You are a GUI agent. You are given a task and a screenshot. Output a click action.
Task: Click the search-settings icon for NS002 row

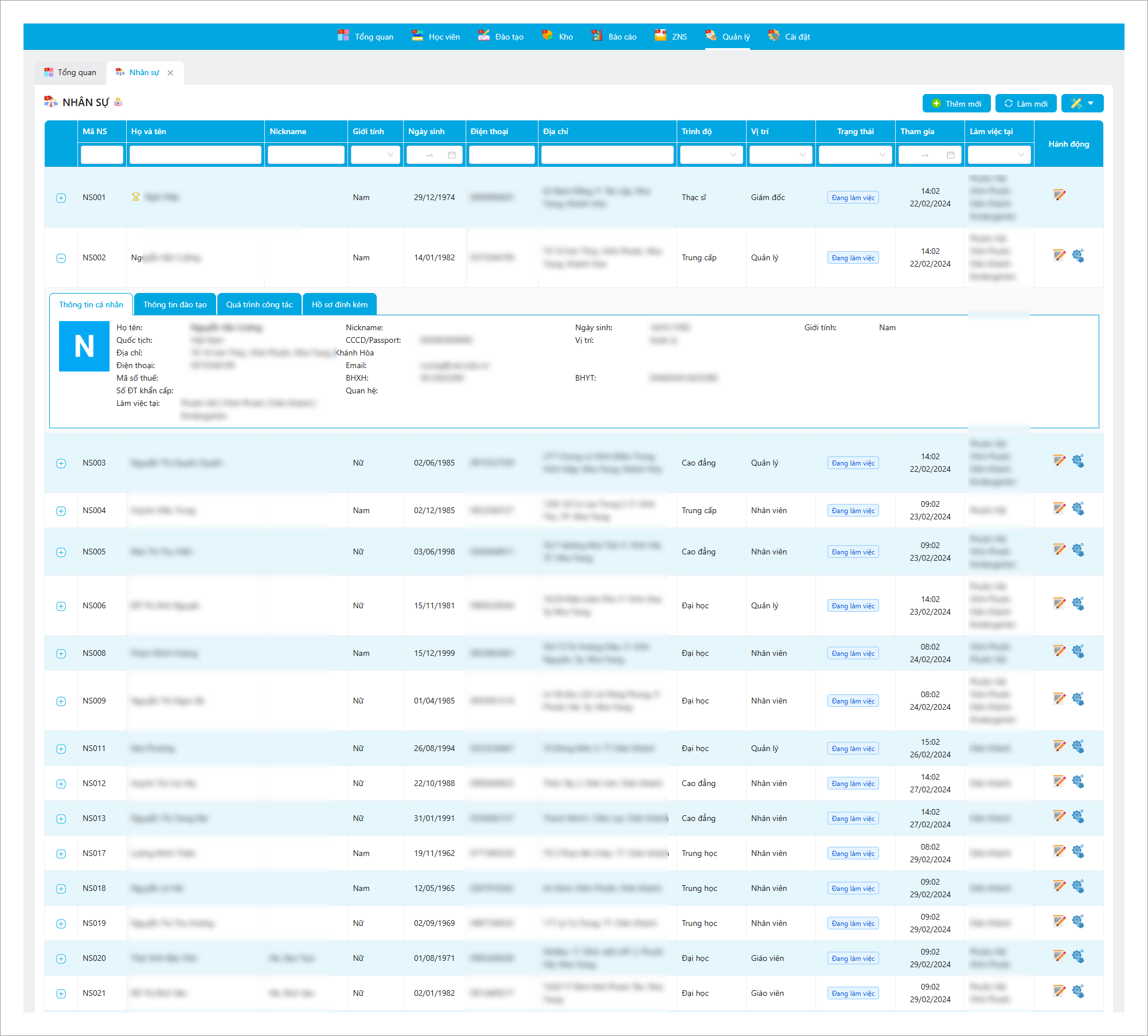pos(1078,256)
